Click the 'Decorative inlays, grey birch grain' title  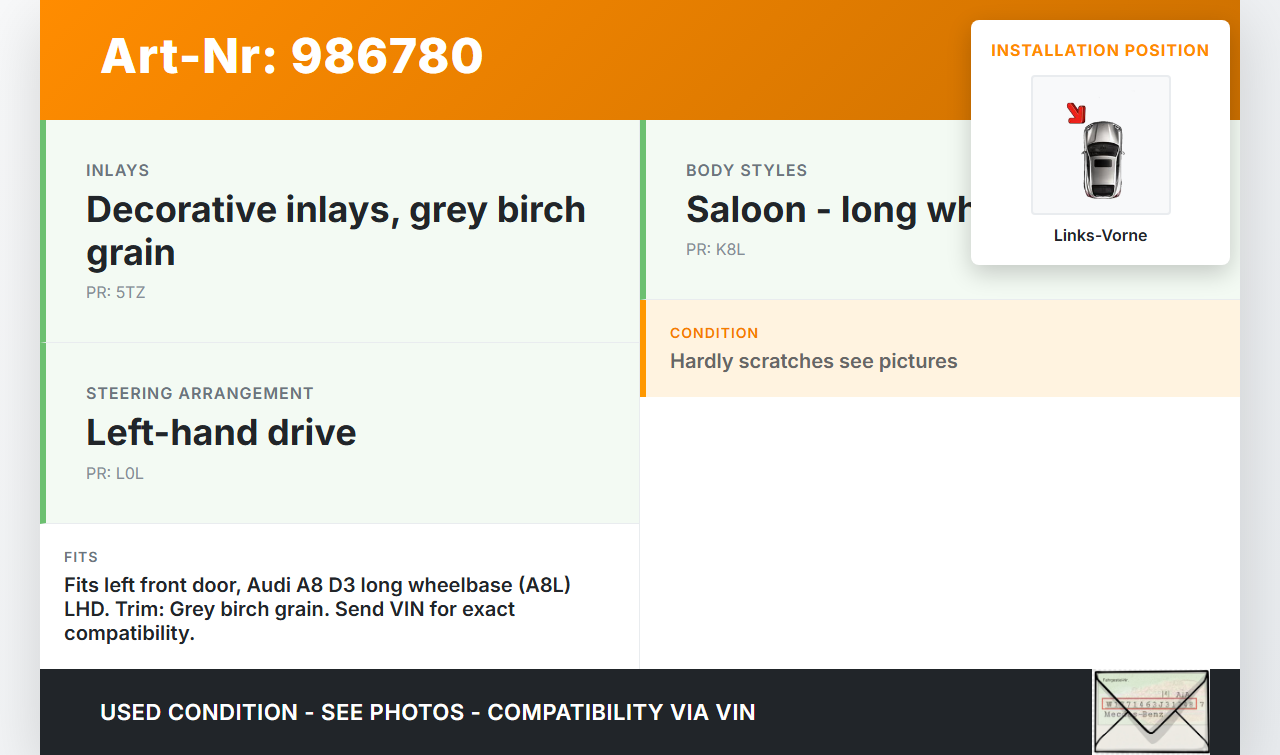tap(336, 231)
